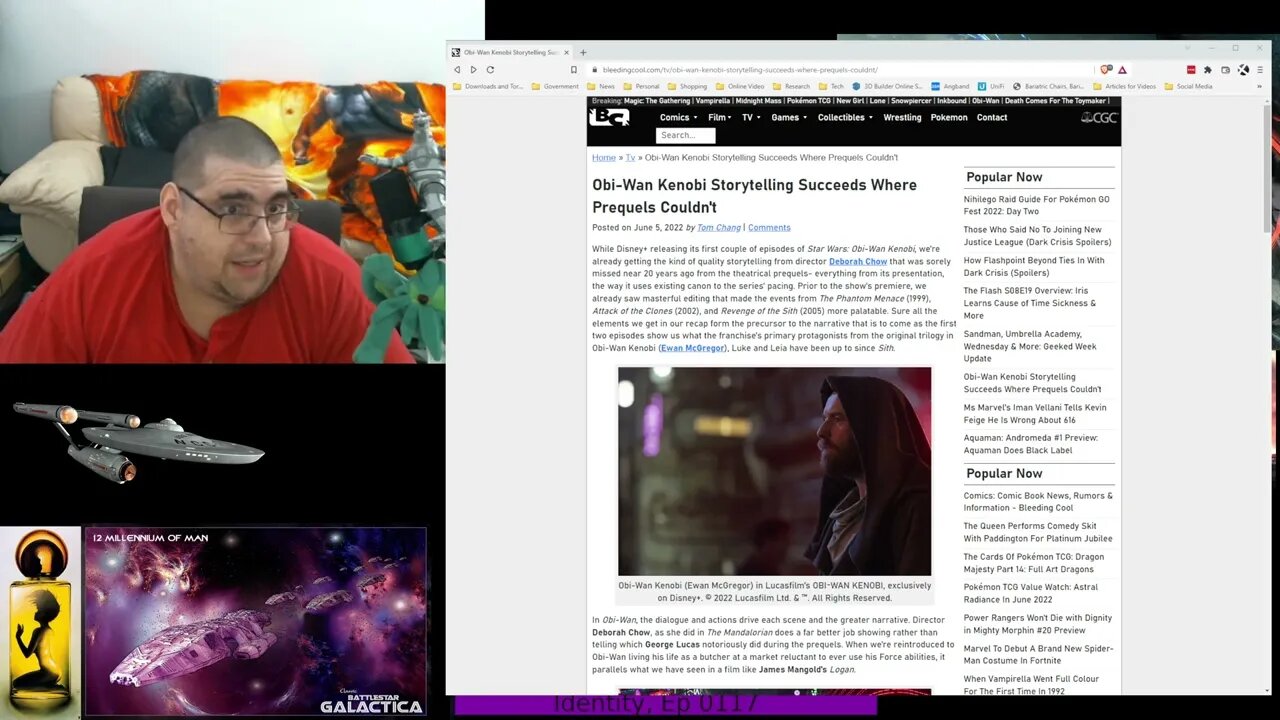This screenshot has height=720, width=1280.
Task: Open the Brave Shields lion icon
Action: pos(1105,70)
